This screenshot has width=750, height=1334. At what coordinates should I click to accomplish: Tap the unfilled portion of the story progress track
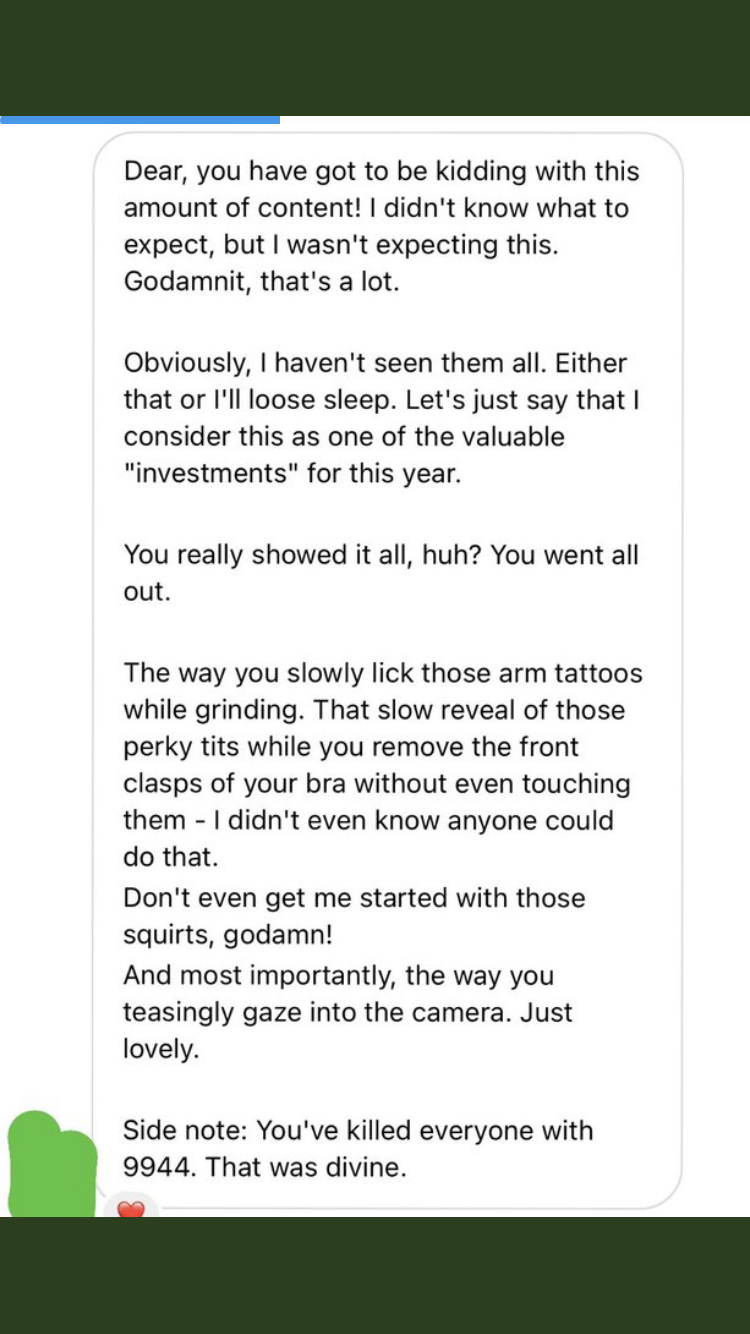click(515, 120)
